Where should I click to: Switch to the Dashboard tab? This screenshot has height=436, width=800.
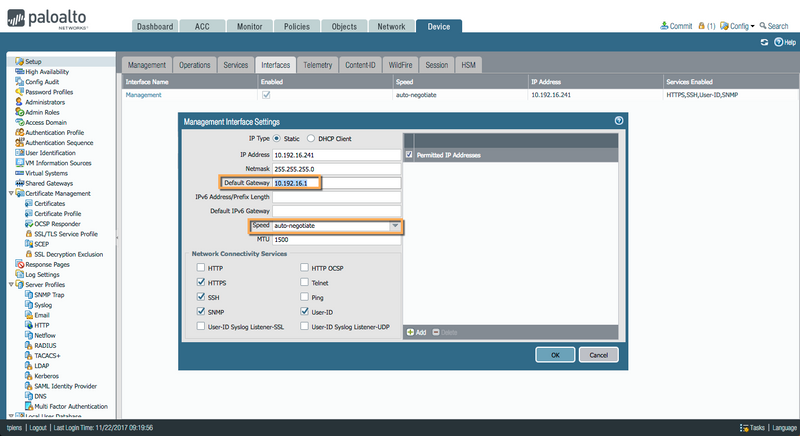pos(155,27)
